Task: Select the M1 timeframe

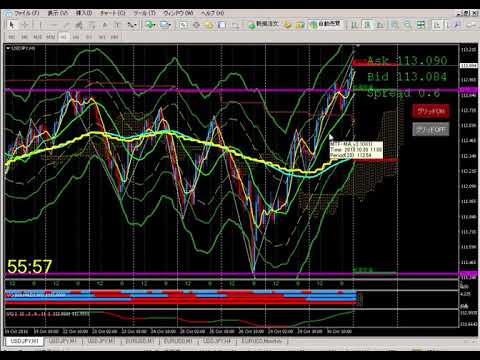Action: (12, 37)
